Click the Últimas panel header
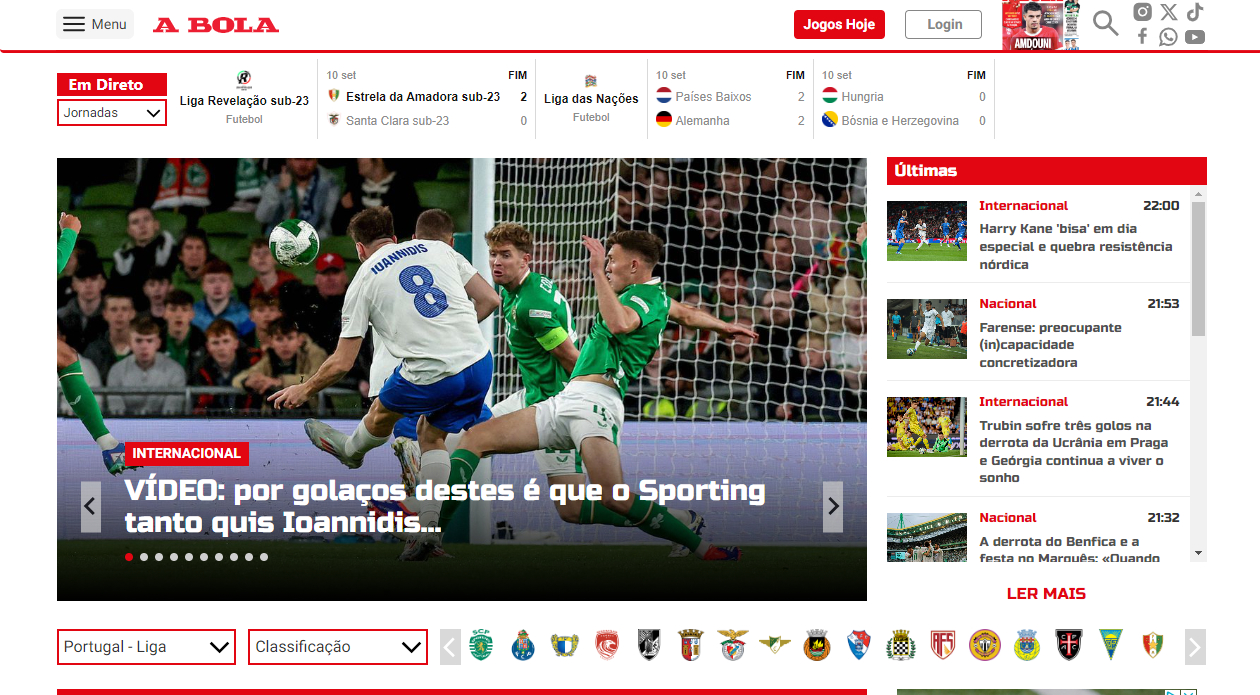1260x695 pixels. click(1047, 171)
